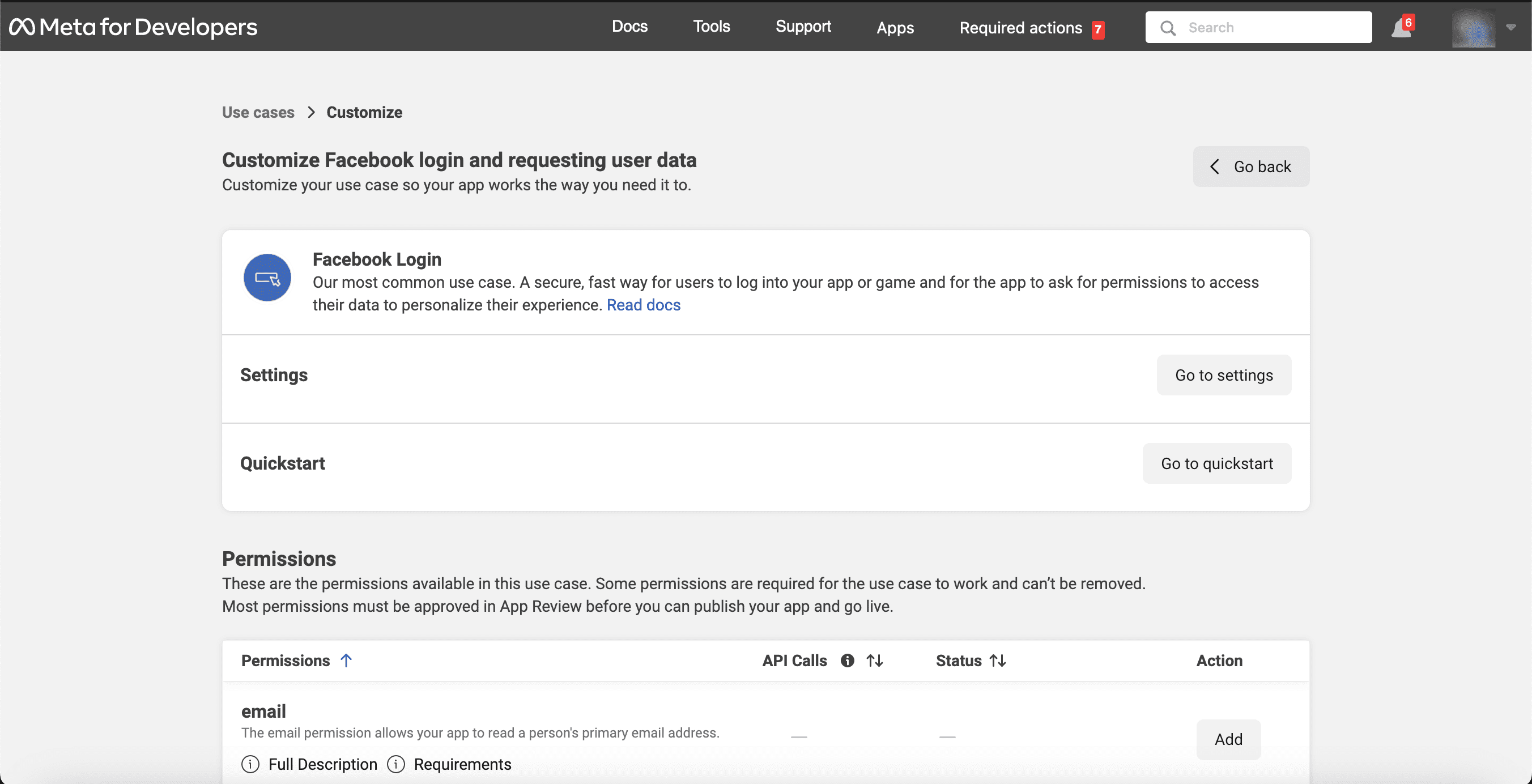Click the search magnifier icon
Image resolution: width=1532 pixels, height=784 pixels.
tap(1168, 28)
